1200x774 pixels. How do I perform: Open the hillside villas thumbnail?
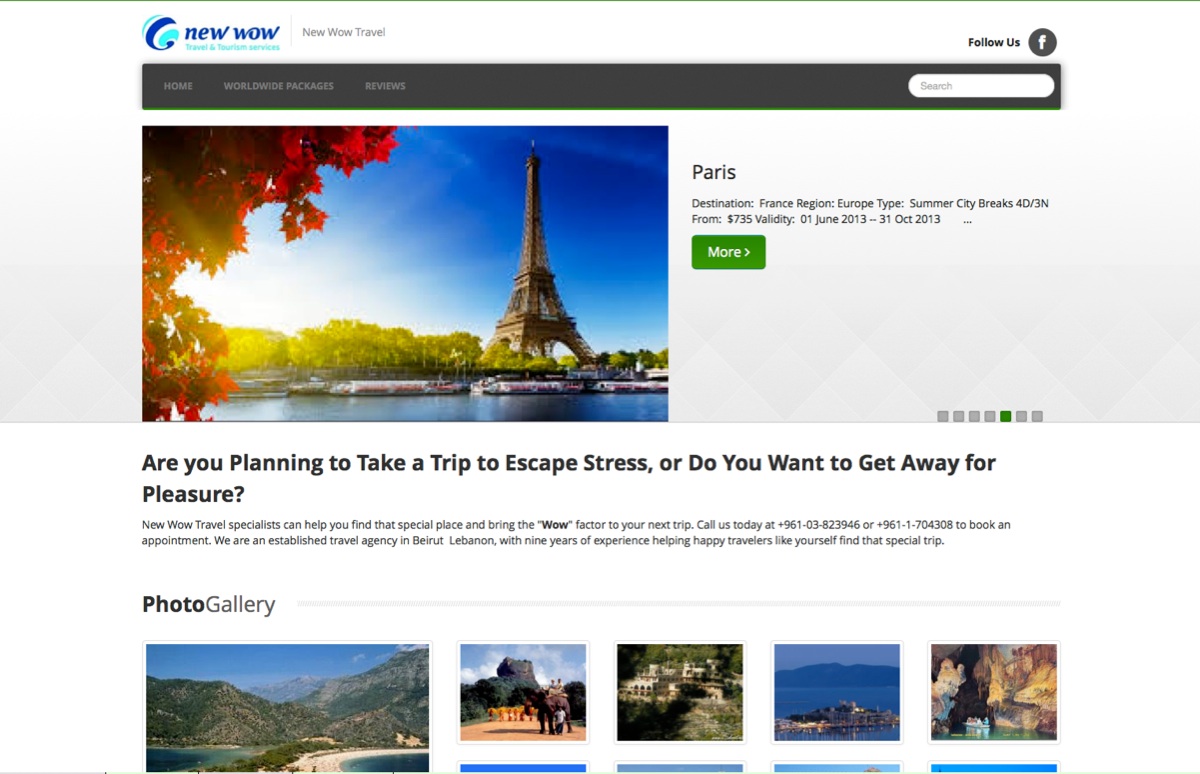coord(680,692)
